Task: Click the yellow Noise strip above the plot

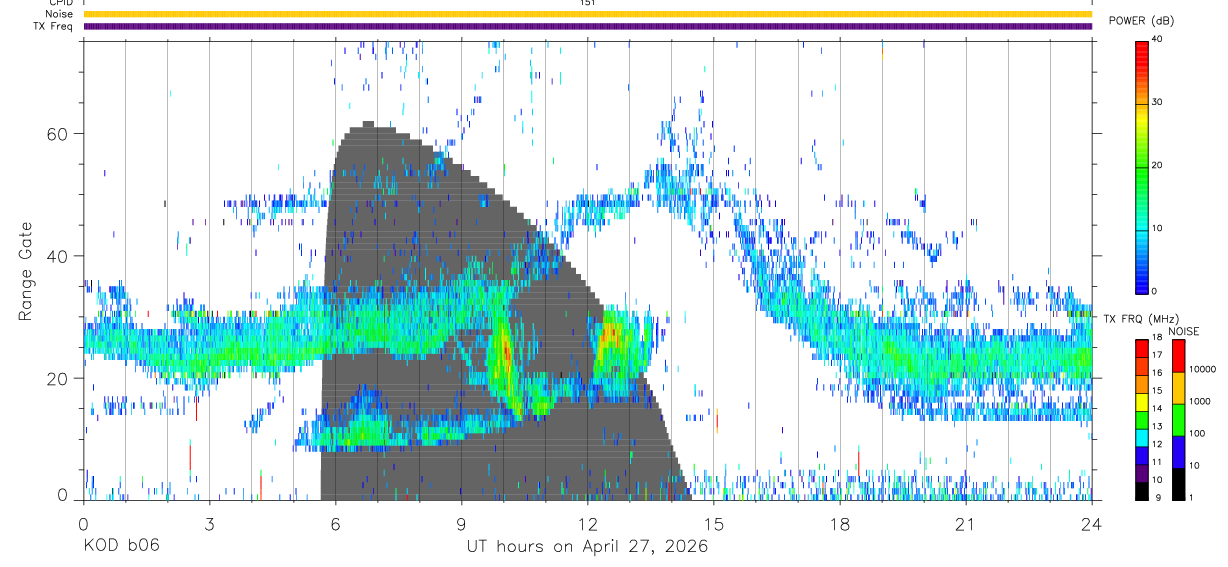Action: pyautogui.click(x=587, y=14)
